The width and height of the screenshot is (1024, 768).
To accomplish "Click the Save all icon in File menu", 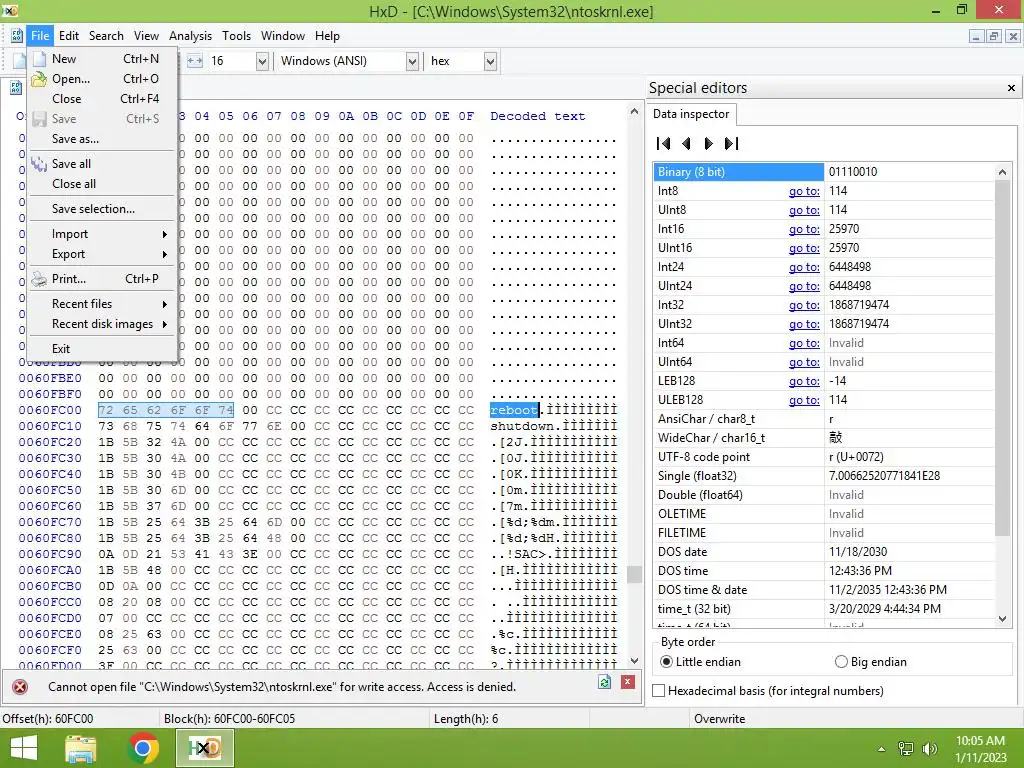I will pyautogui.click(x=39, y=164).
